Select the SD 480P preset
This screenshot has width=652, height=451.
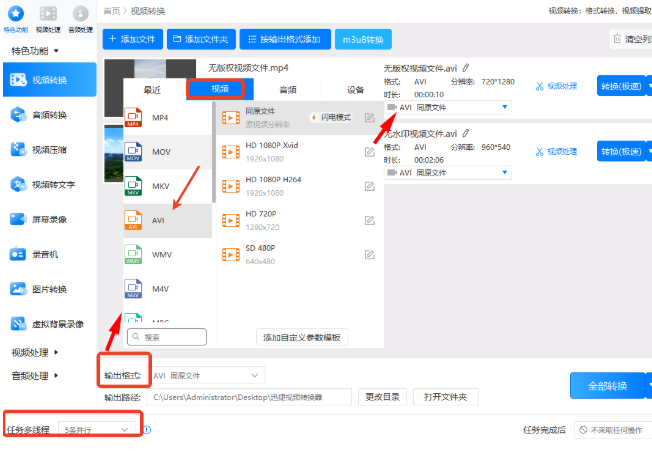pyautogui.click(x=299, y=254)
